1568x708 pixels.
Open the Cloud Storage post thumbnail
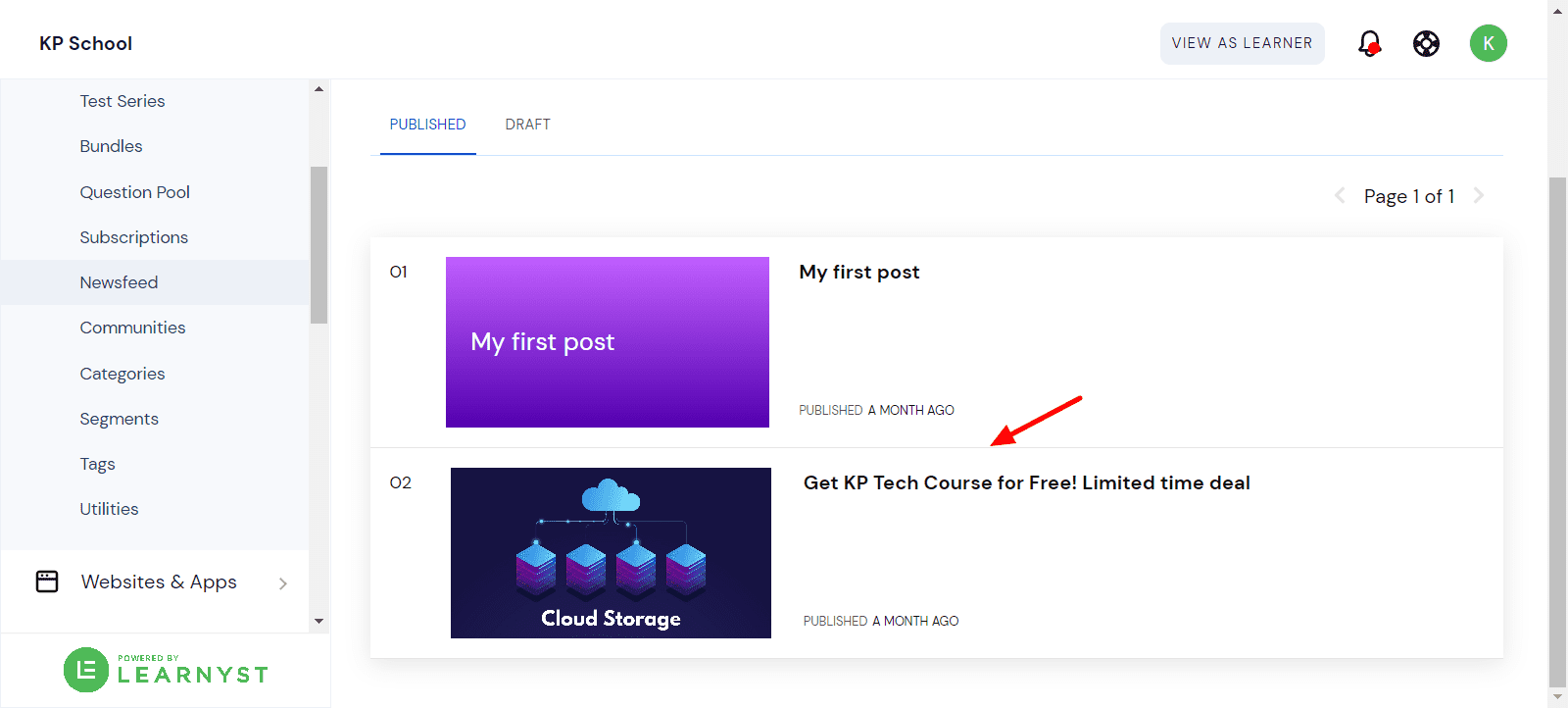click(x=611, y=553)
